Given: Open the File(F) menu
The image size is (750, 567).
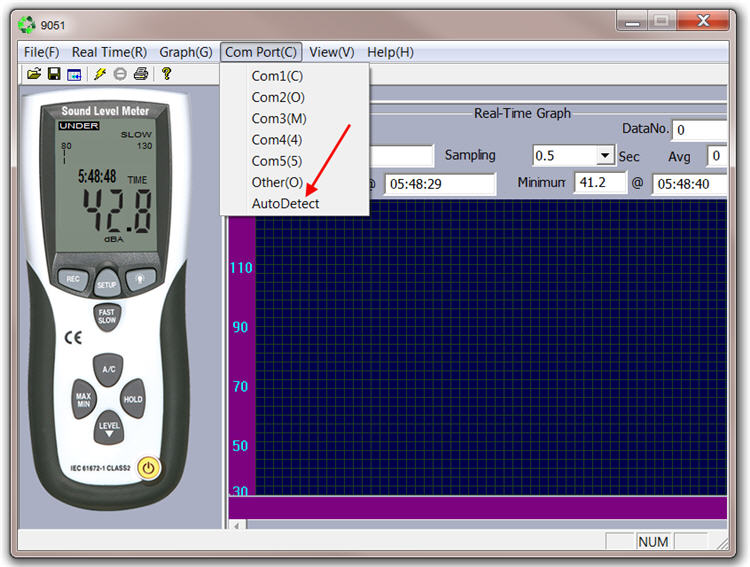Looking at the screenshot, I should 42,52.
